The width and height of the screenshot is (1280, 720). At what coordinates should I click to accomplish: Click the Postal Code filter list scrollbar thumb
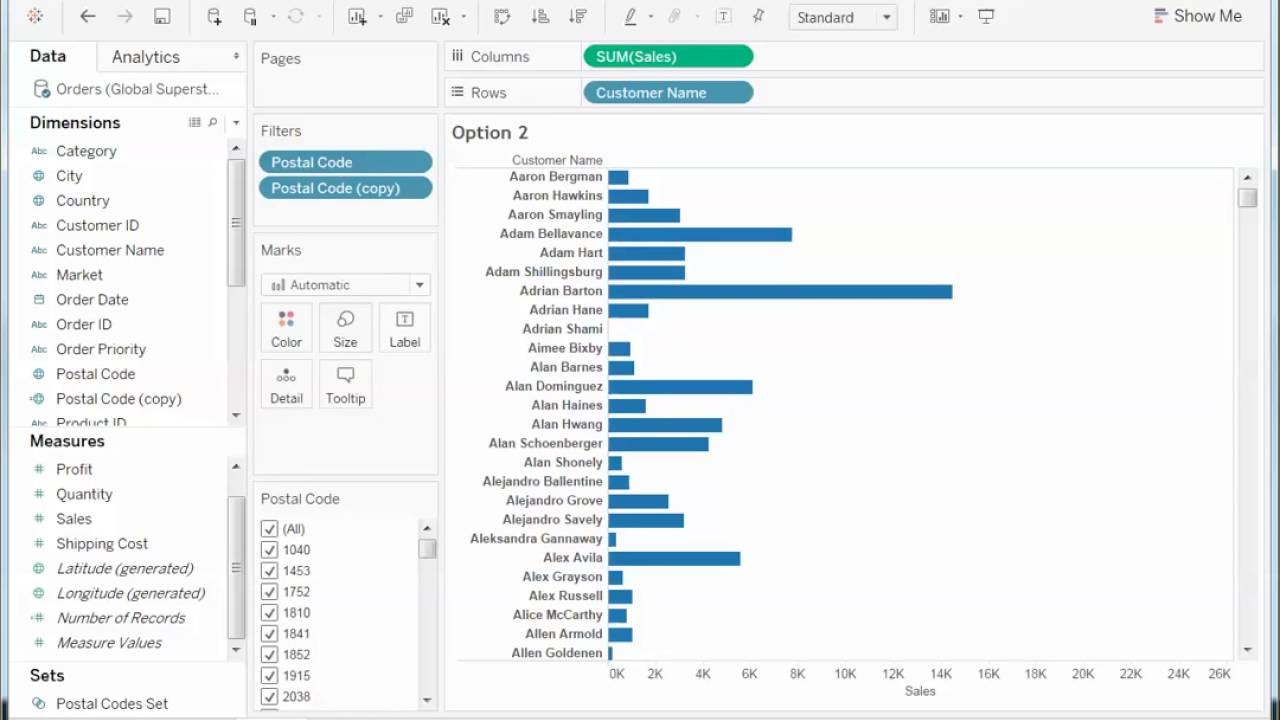pyautogui.click(x=427, y=549)
